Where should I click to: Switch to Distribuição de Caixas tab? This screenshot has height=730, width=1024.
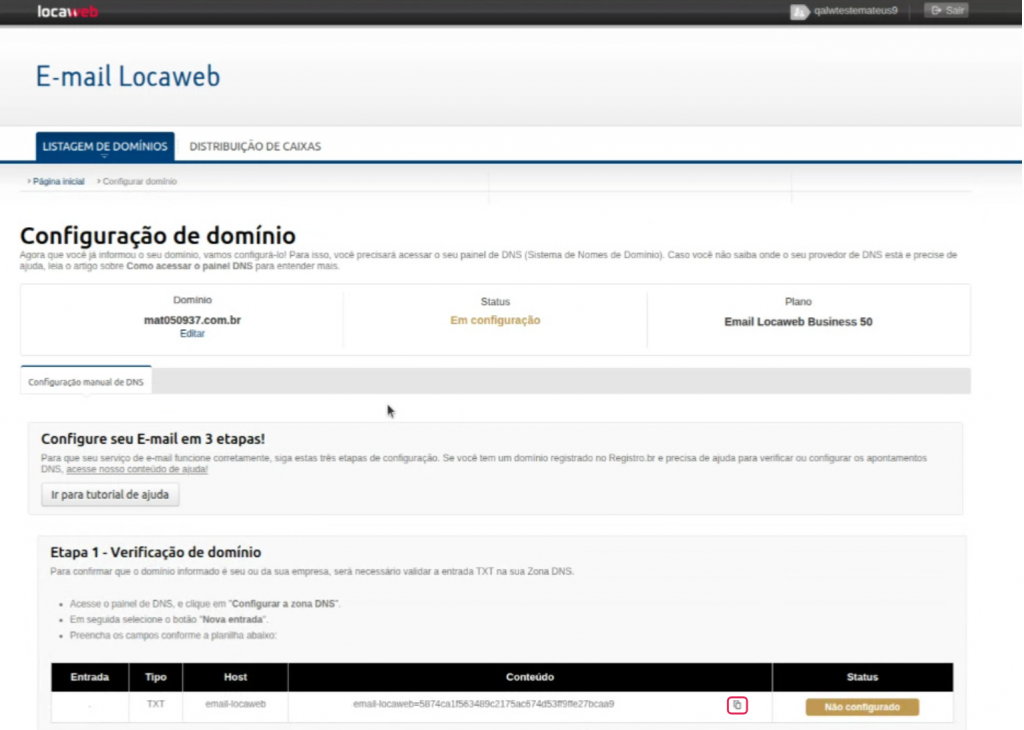255,146
